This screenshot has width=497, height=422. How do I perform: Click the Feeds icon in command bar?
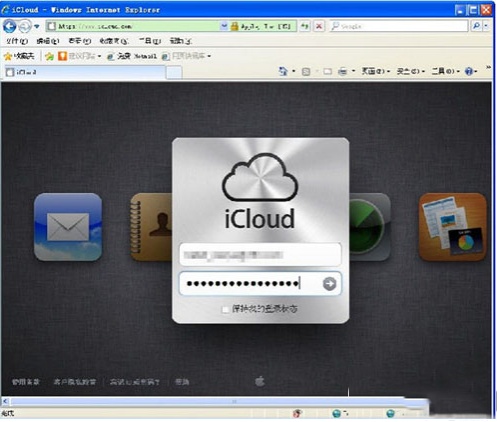306,71
